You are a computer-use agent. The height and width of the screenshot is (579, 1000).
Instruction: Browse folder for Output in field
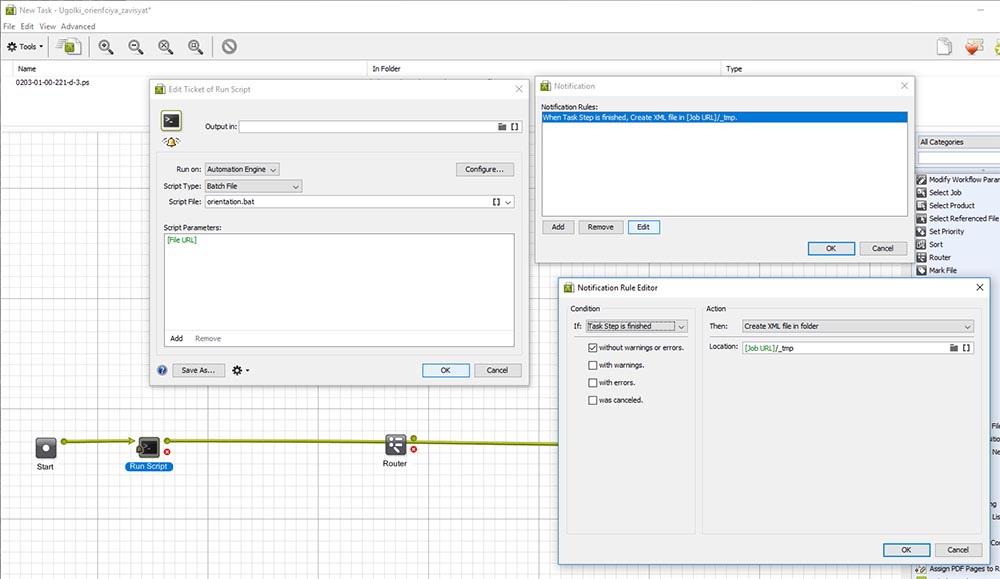(502, 127)
